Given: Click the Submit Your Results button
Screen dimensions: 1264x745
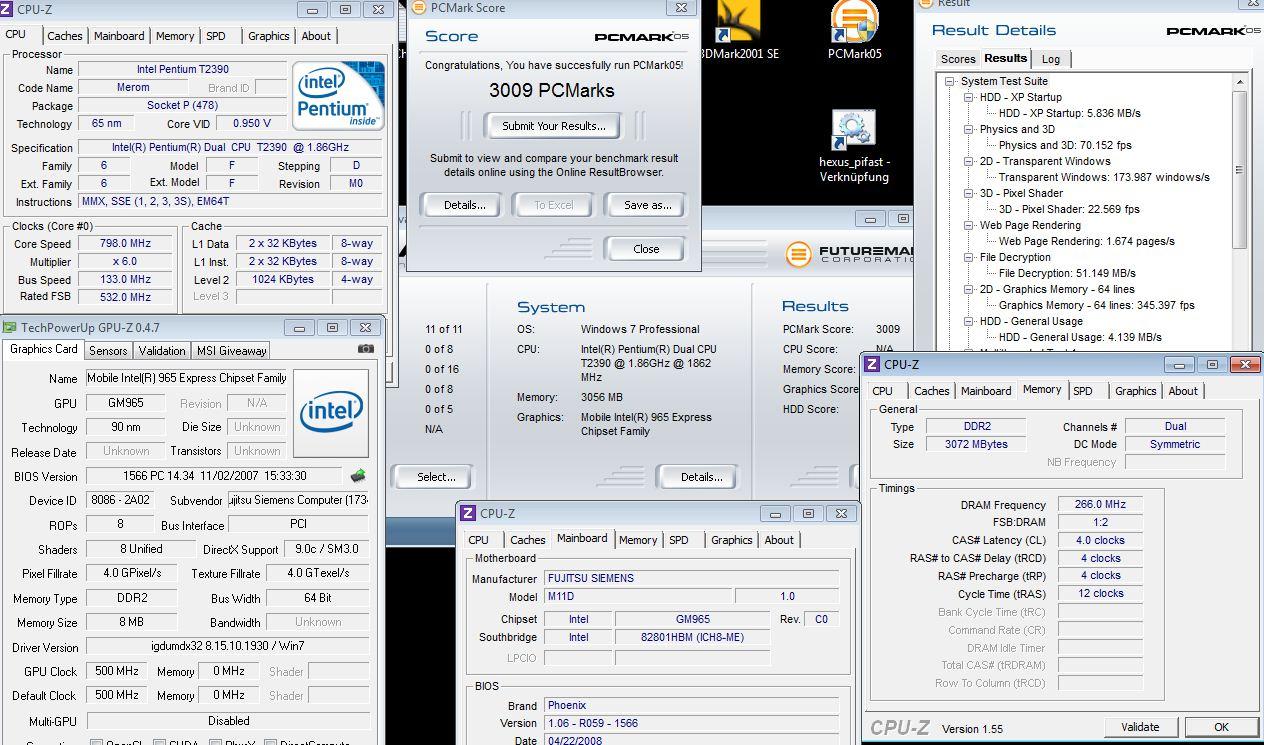Looking at the screenshot, I should pyautogui.click(x=553, y=126).
